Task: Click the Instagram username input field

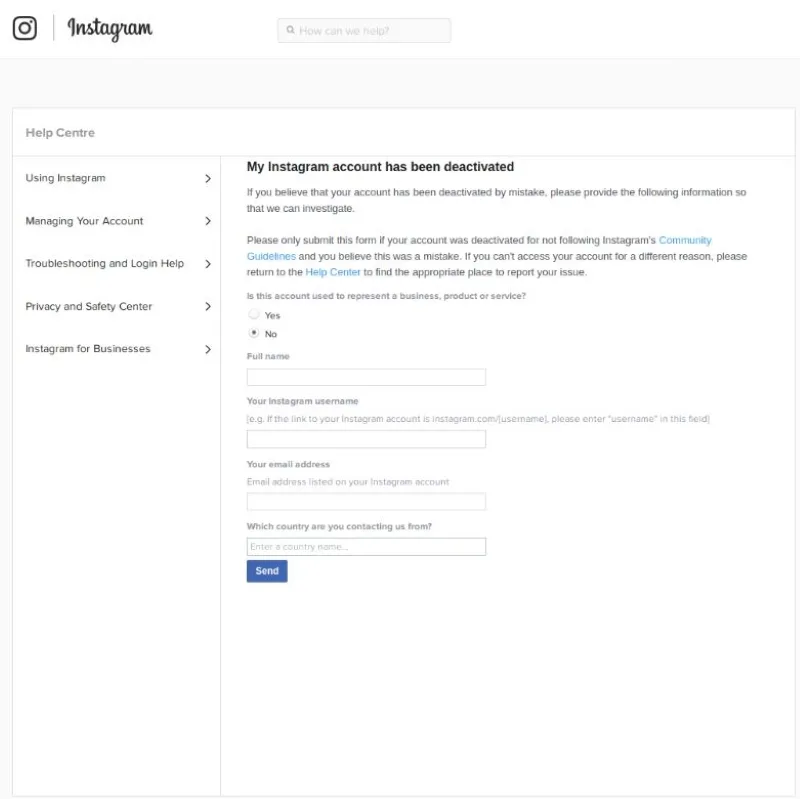Action: pyautogui.click(x=366, y=439)
